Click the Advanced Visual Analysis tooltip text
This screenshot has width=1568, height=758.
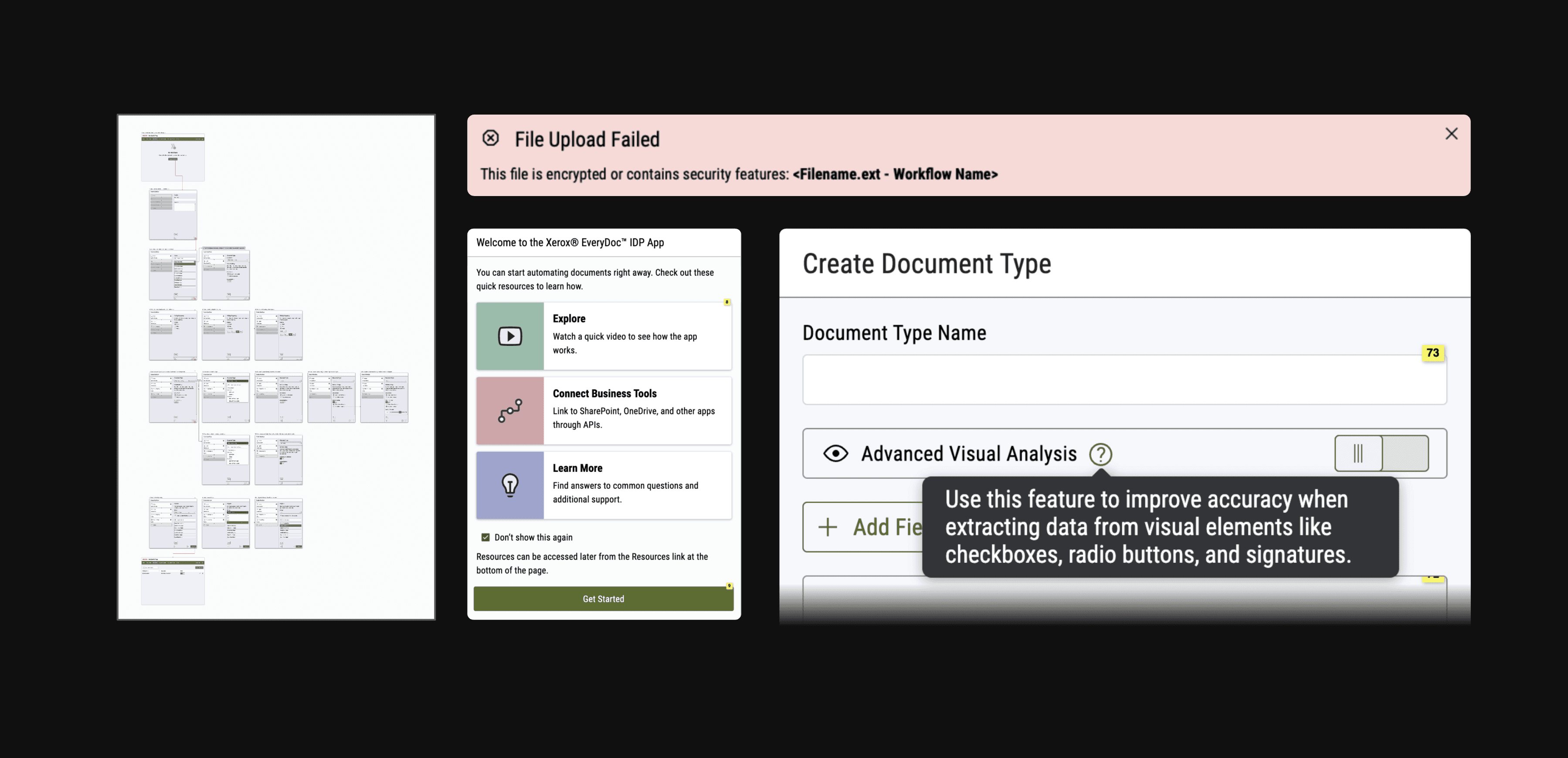click(x=1147, y=527)
